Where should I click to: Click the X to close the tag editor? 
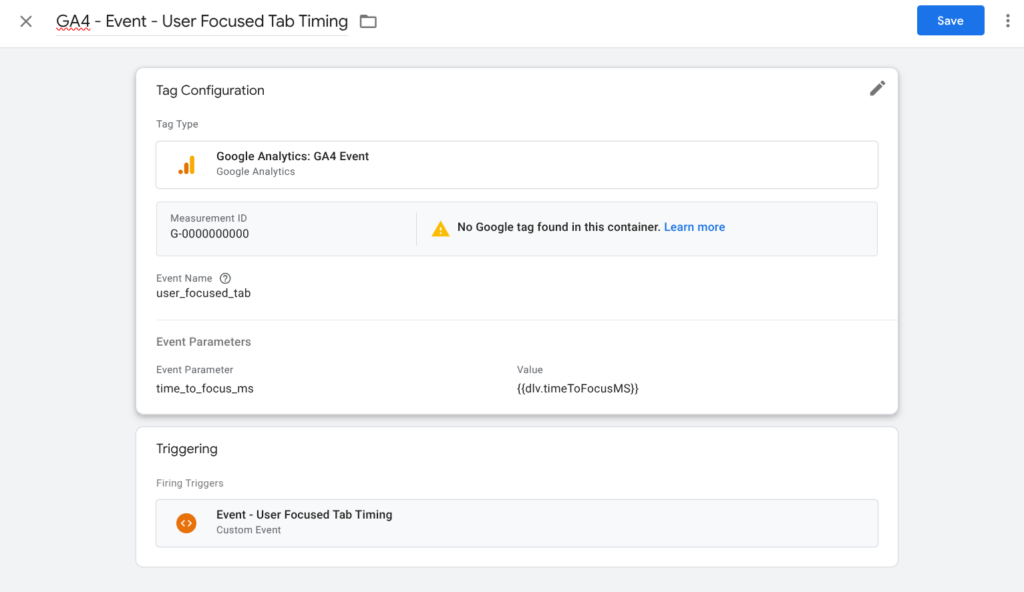[25, 20]
